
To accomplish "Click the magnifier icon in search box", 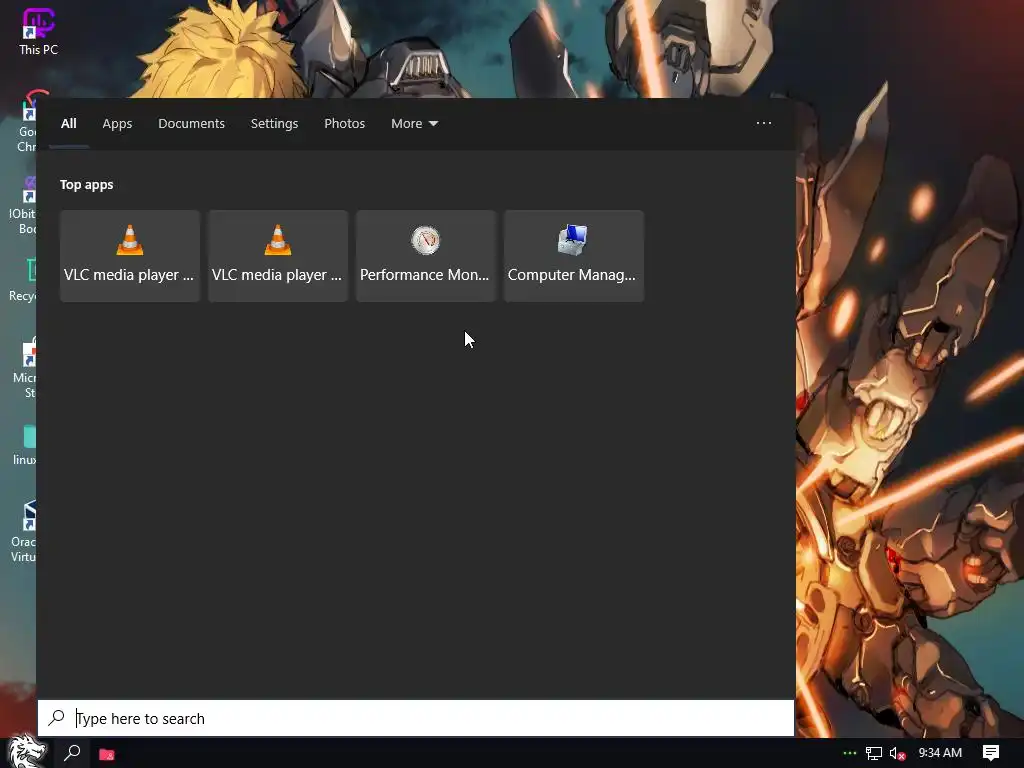I will [57, 718].
